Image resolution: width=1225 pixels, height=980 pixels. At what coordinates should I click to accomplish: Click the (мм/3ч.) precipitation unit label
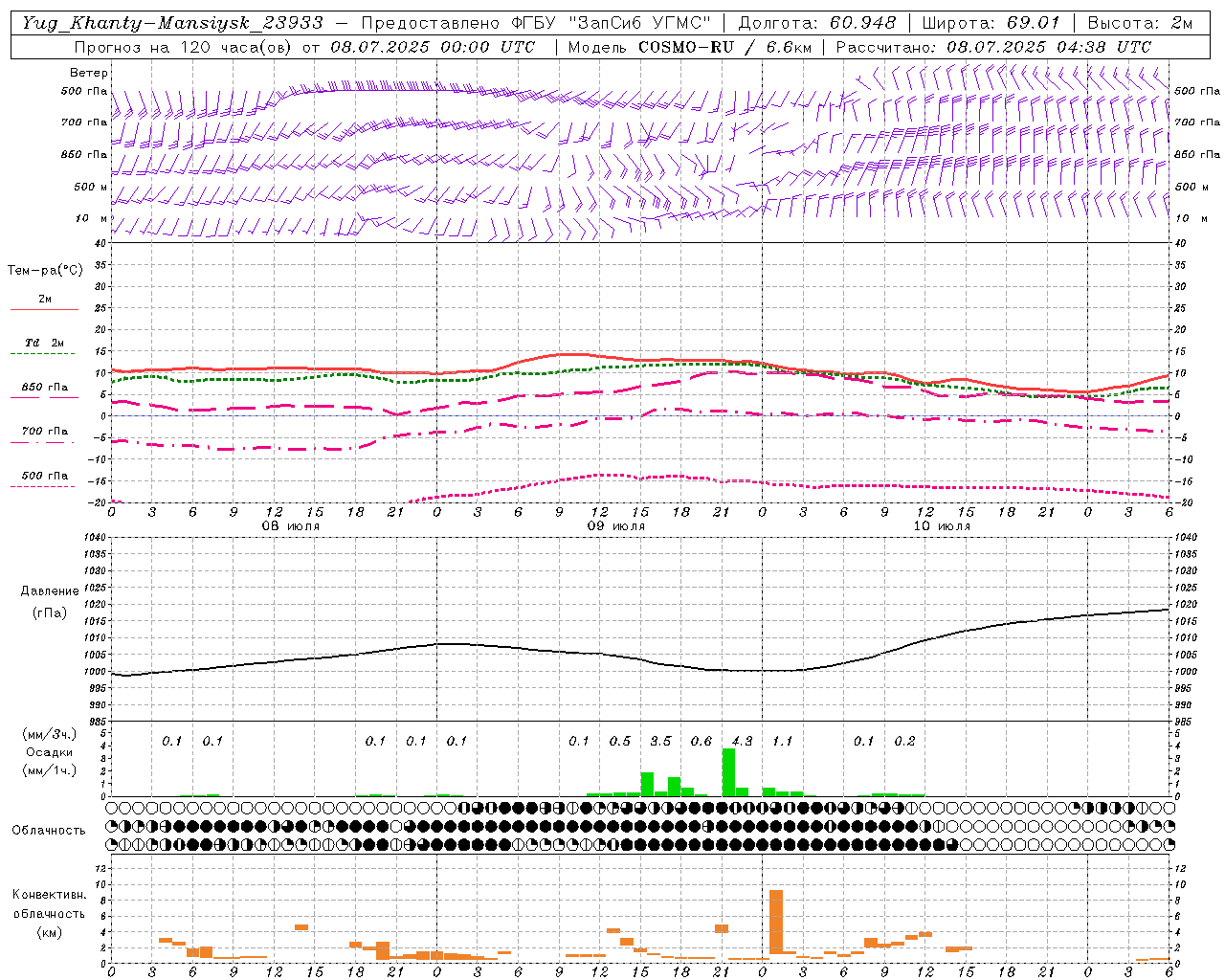(x=50, y=734)
